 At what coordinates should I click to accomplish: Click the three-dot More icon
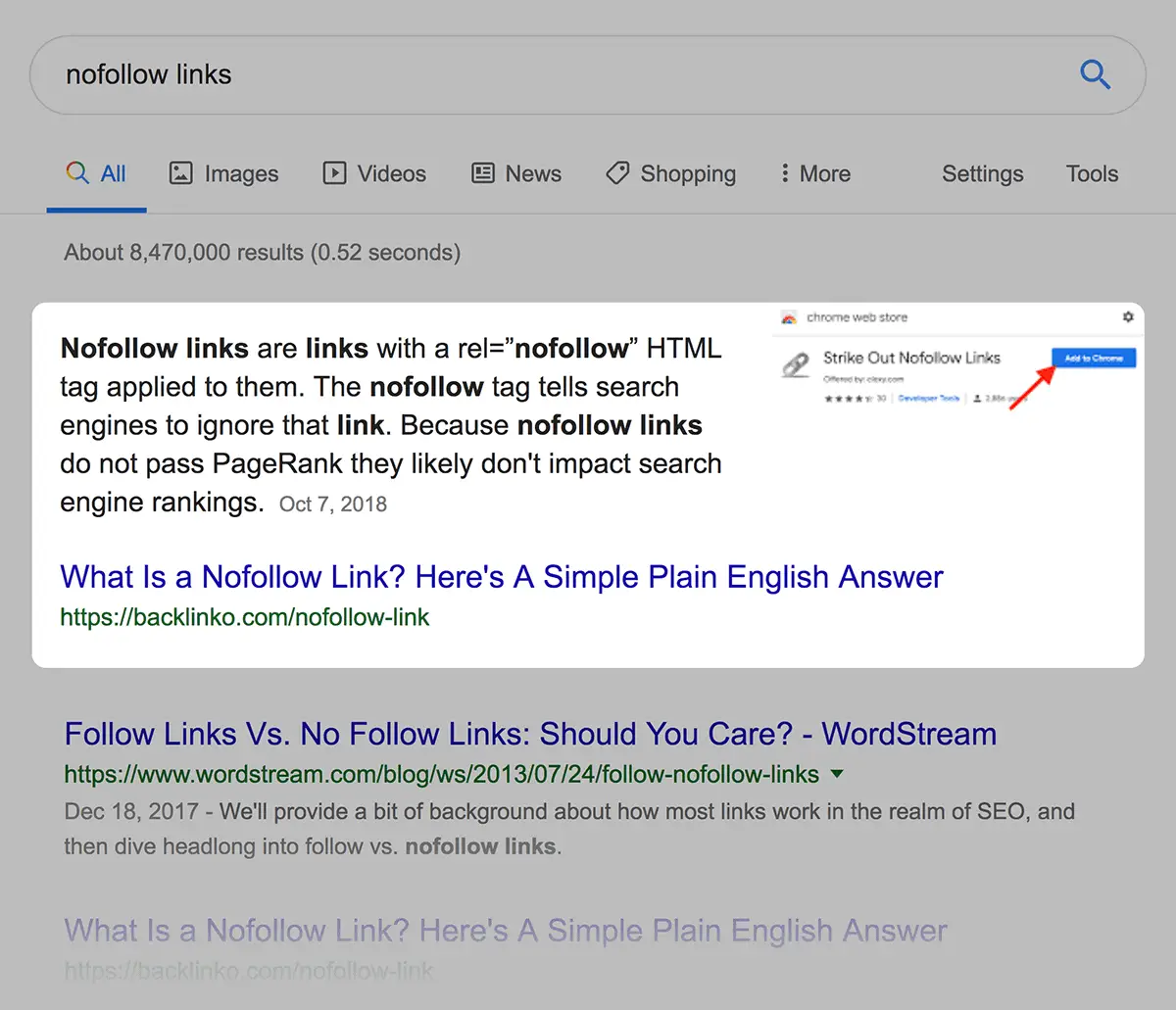[x=786, y=172]
